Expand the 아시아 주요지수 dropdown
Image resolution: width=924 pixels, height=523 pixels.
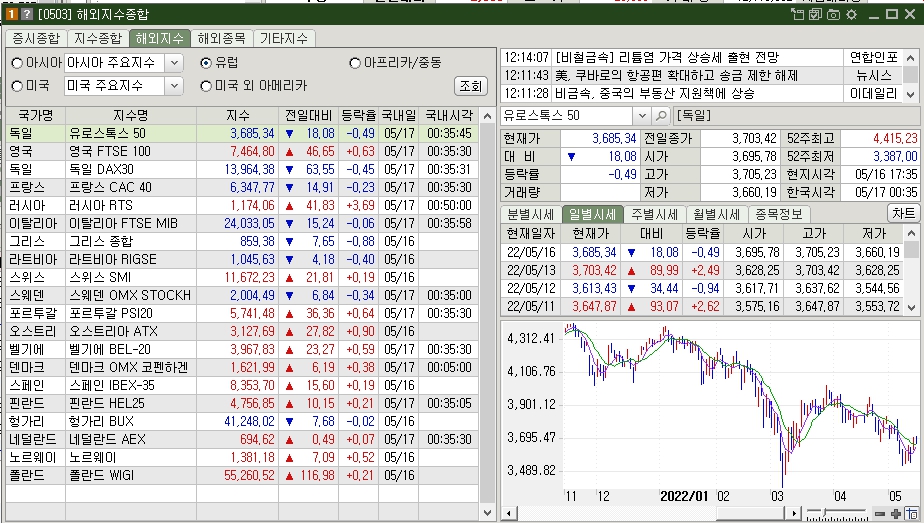pyautogui.click(x=174, y=63)
